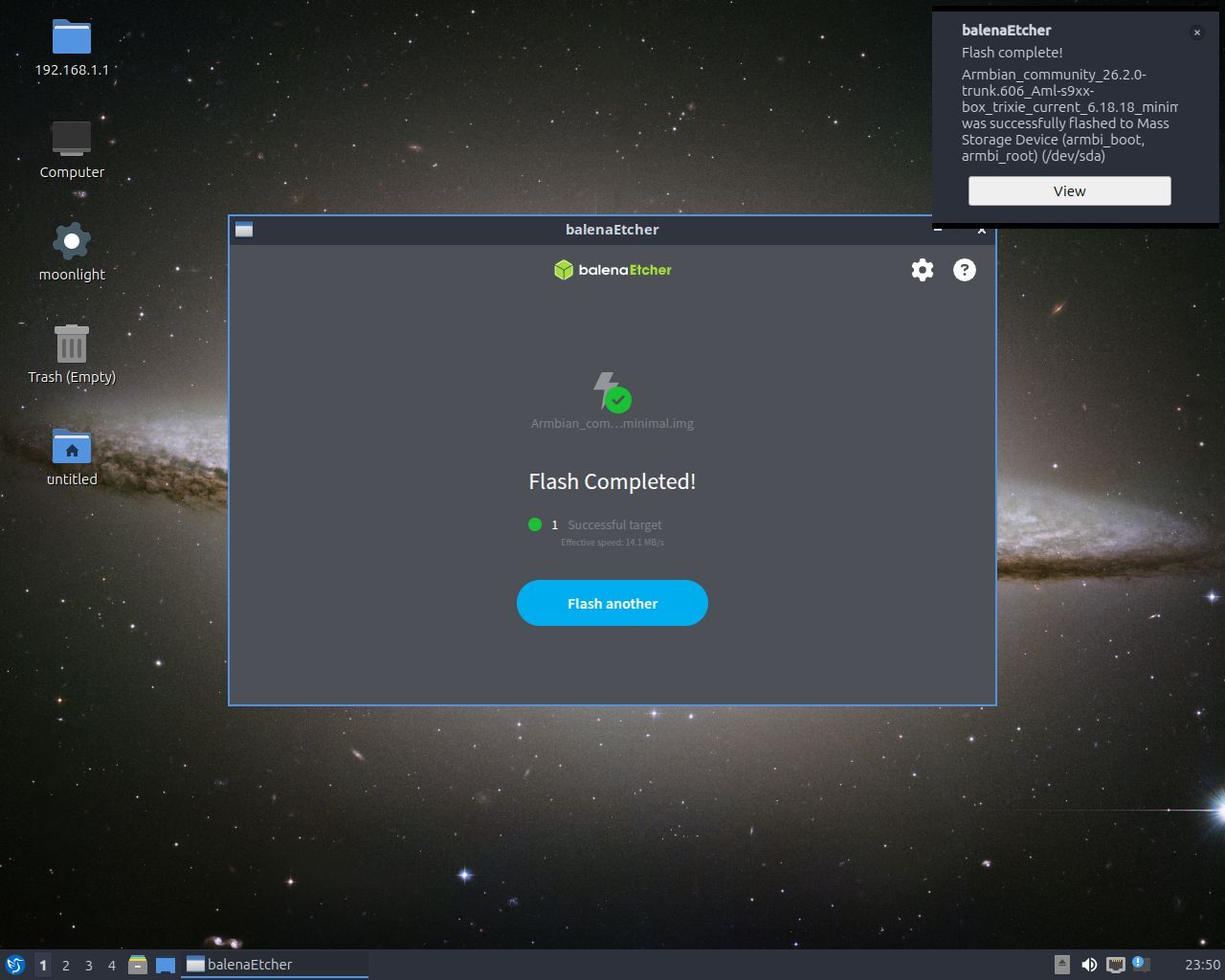
Task: Open the Lubuntu application menu
Action: pyautogui.click(x=14, y=965)
